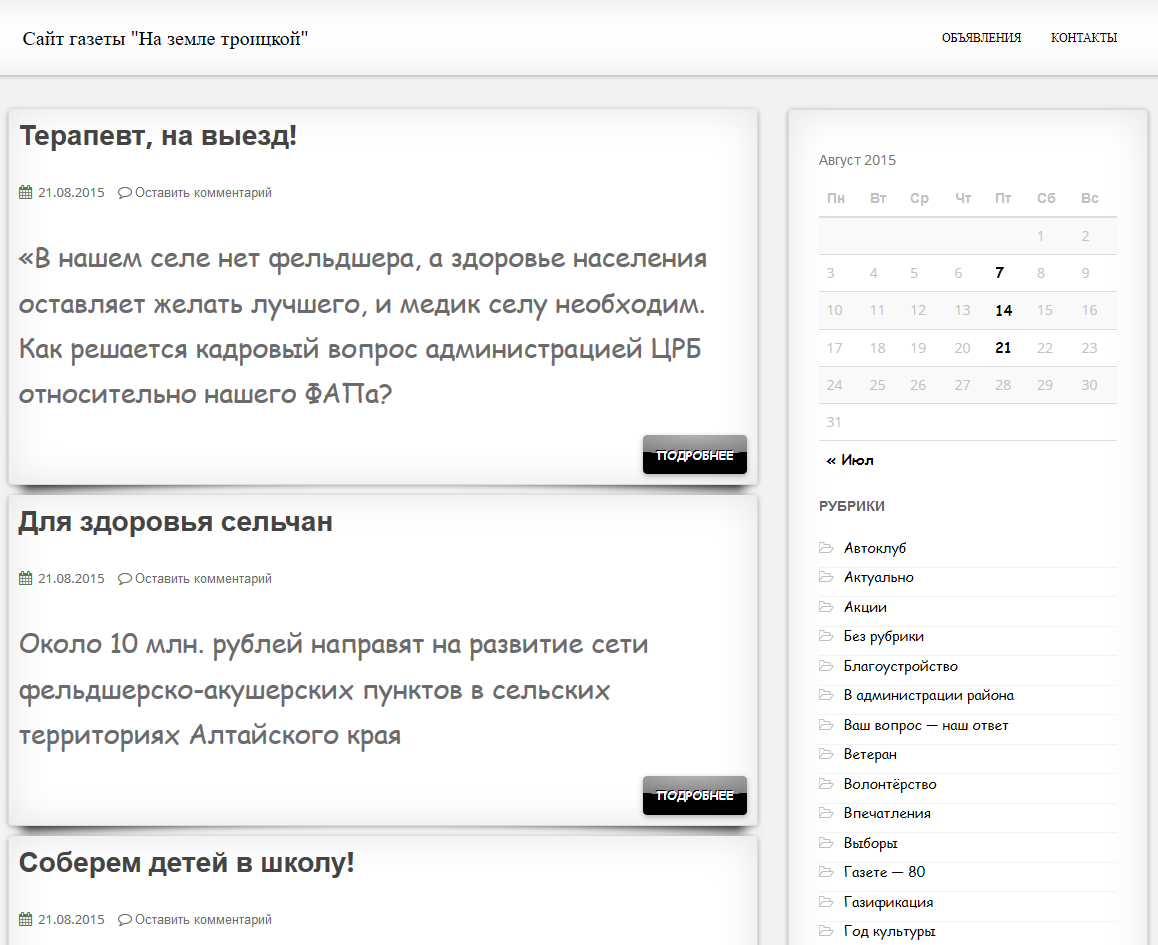
Task: Click ПОДРОБНЕЕ under Терапевт, на выезд!
Action: click(694, 455)
